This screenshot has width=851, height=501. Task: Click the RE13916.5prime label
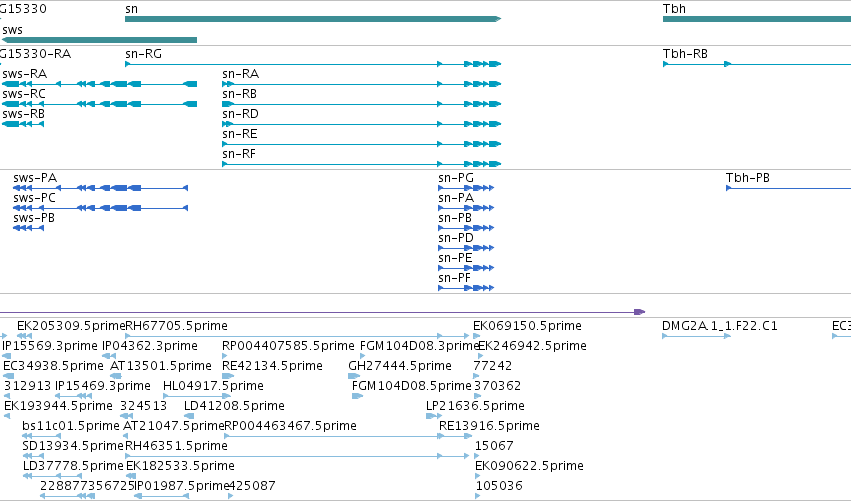(x=489, y=426)
